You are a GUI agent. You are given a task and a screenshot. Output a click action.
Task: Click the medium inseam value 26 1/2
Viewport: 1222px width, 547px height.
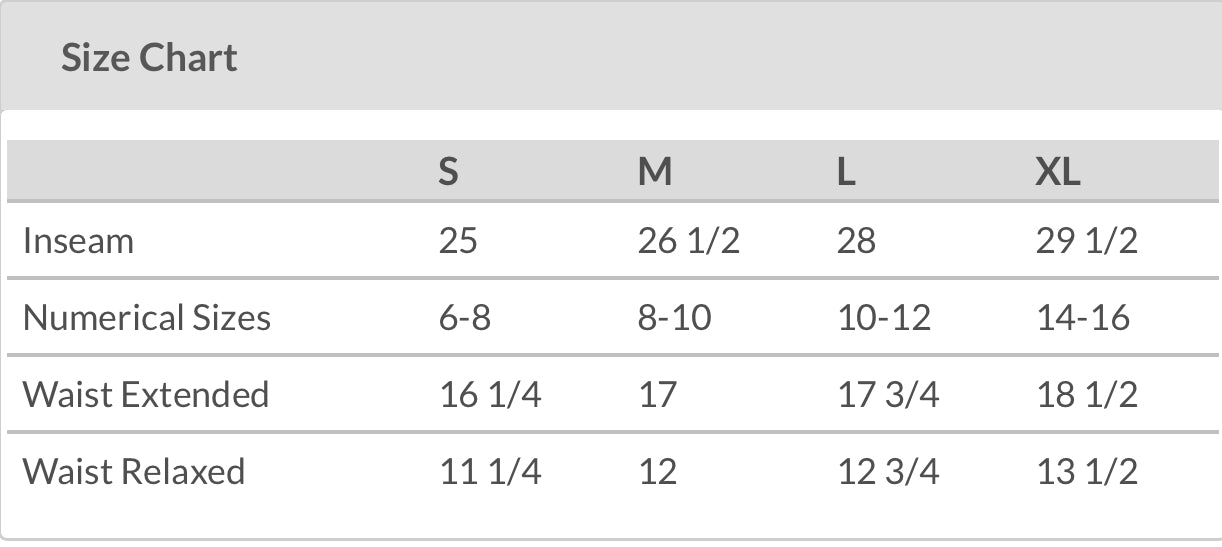click(689, 241)
